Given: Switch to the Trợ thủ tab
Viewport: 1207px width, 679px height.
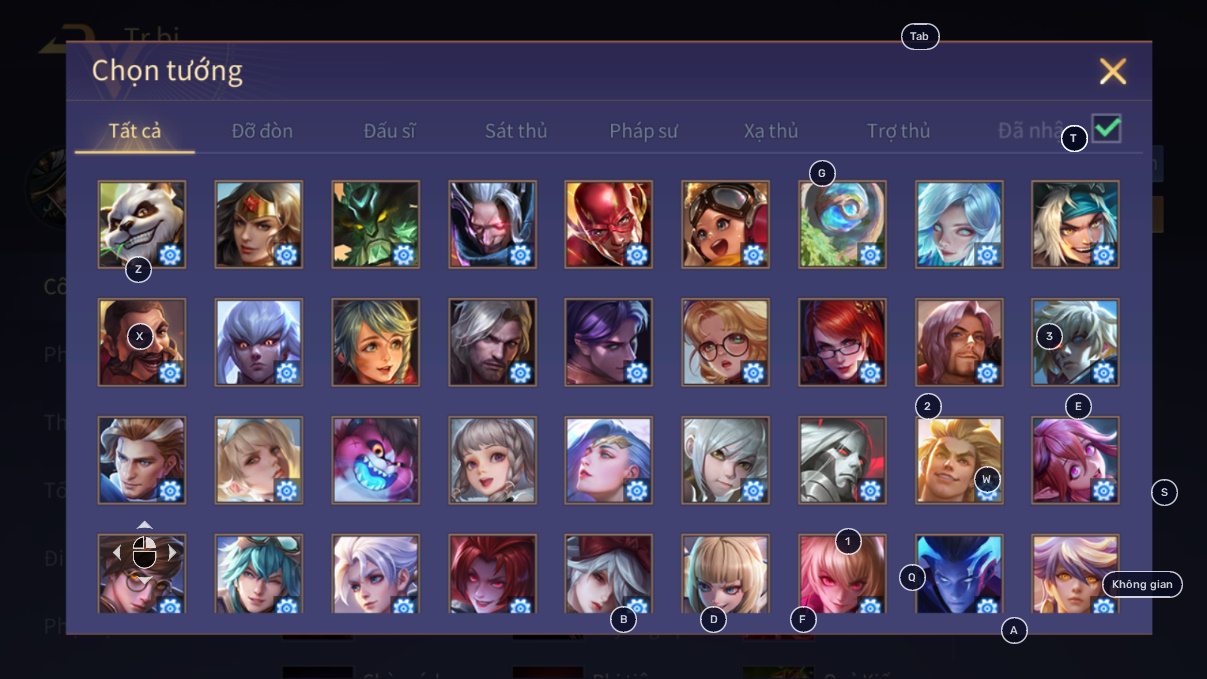Looking at the screenshot, I should point(898,131).
